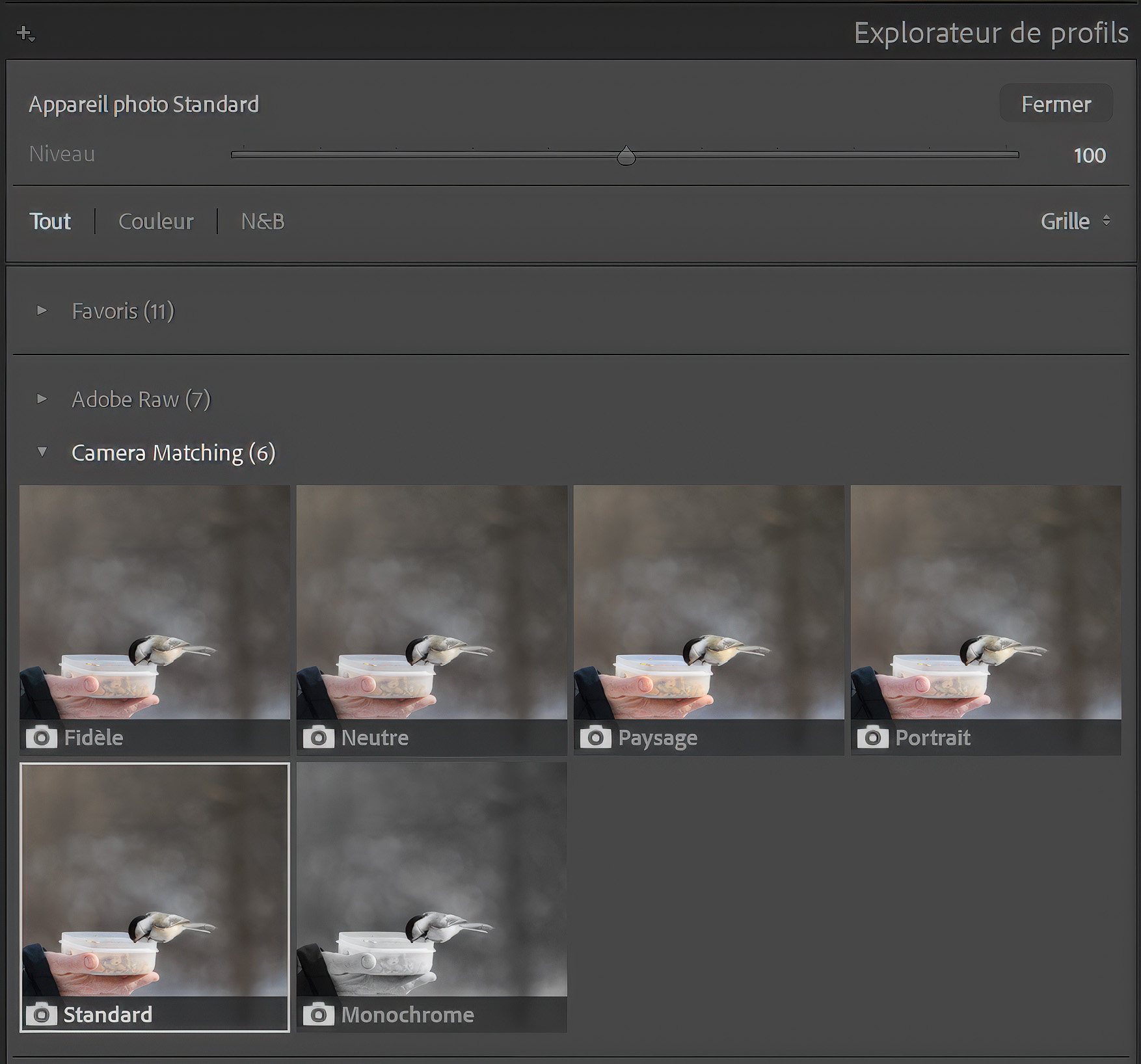This screenshot has height=1064, width=1141.
Task: Select the Couleur filter tab
Action: pos(155,221)
